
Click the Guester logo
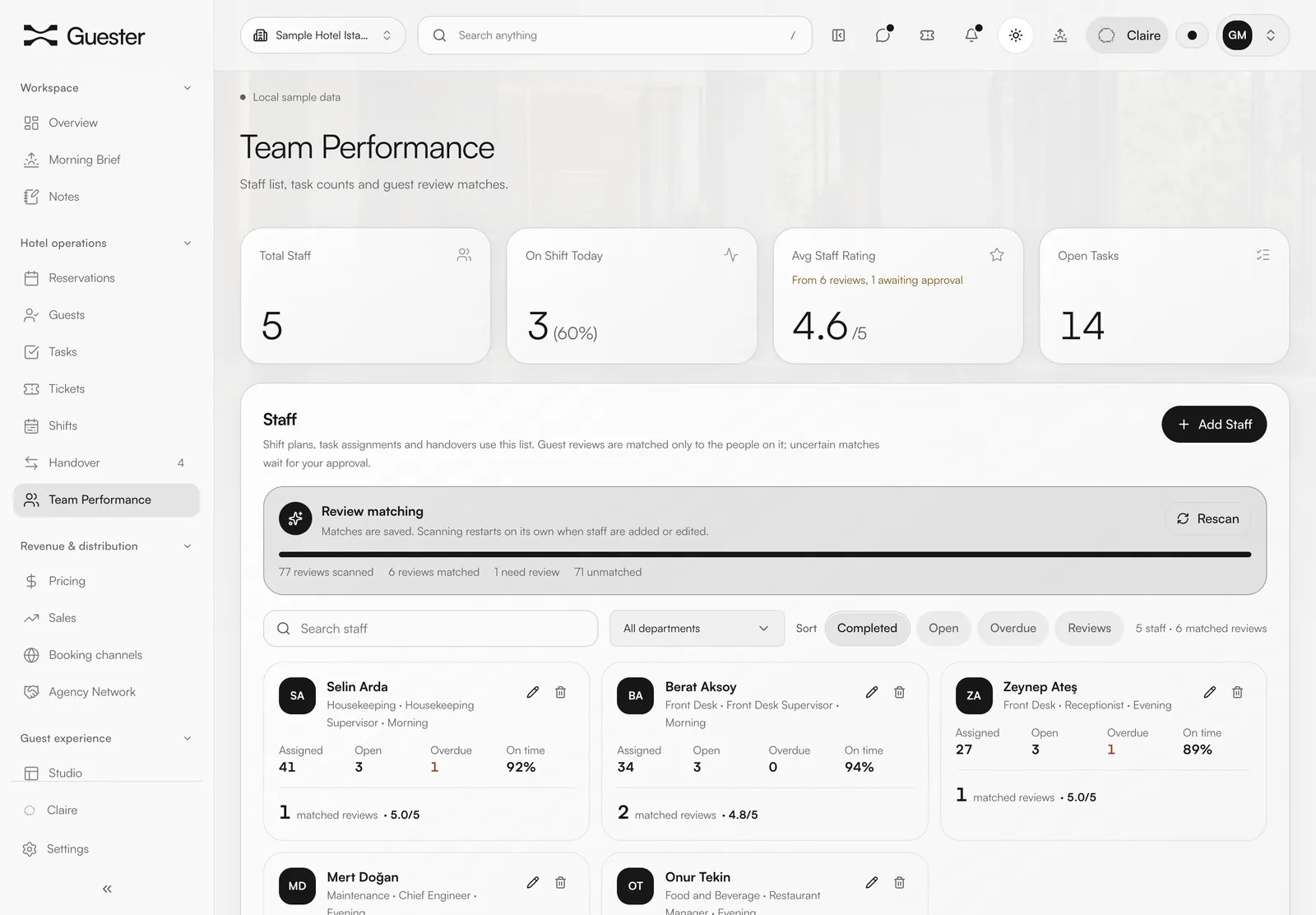point(84,35)
